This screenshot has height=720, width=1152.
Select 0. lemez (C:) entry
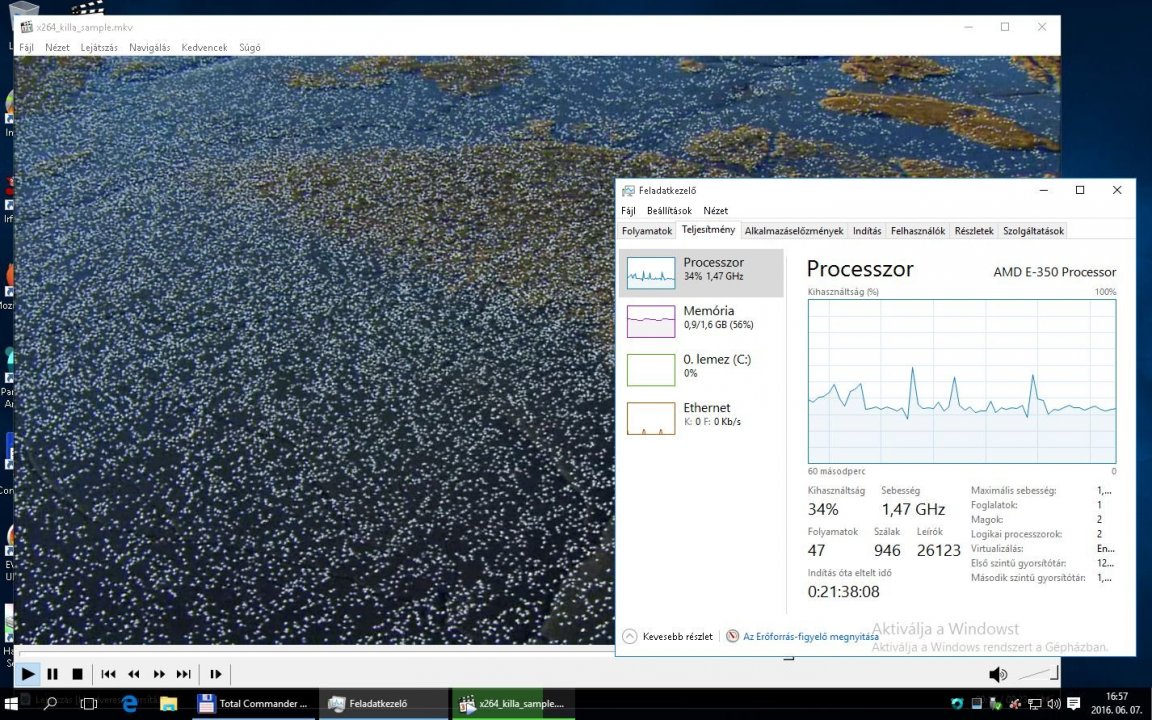click(702, 370)
